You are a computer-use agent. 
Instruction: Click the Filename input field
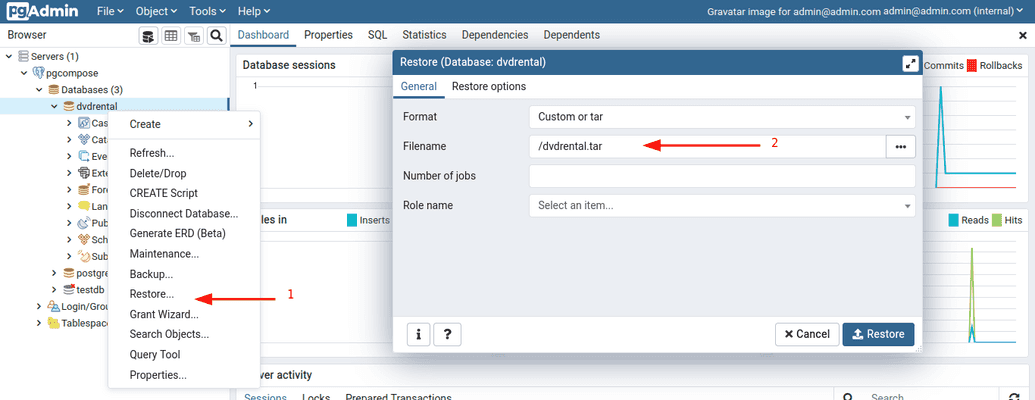click(x=707, y=147)
